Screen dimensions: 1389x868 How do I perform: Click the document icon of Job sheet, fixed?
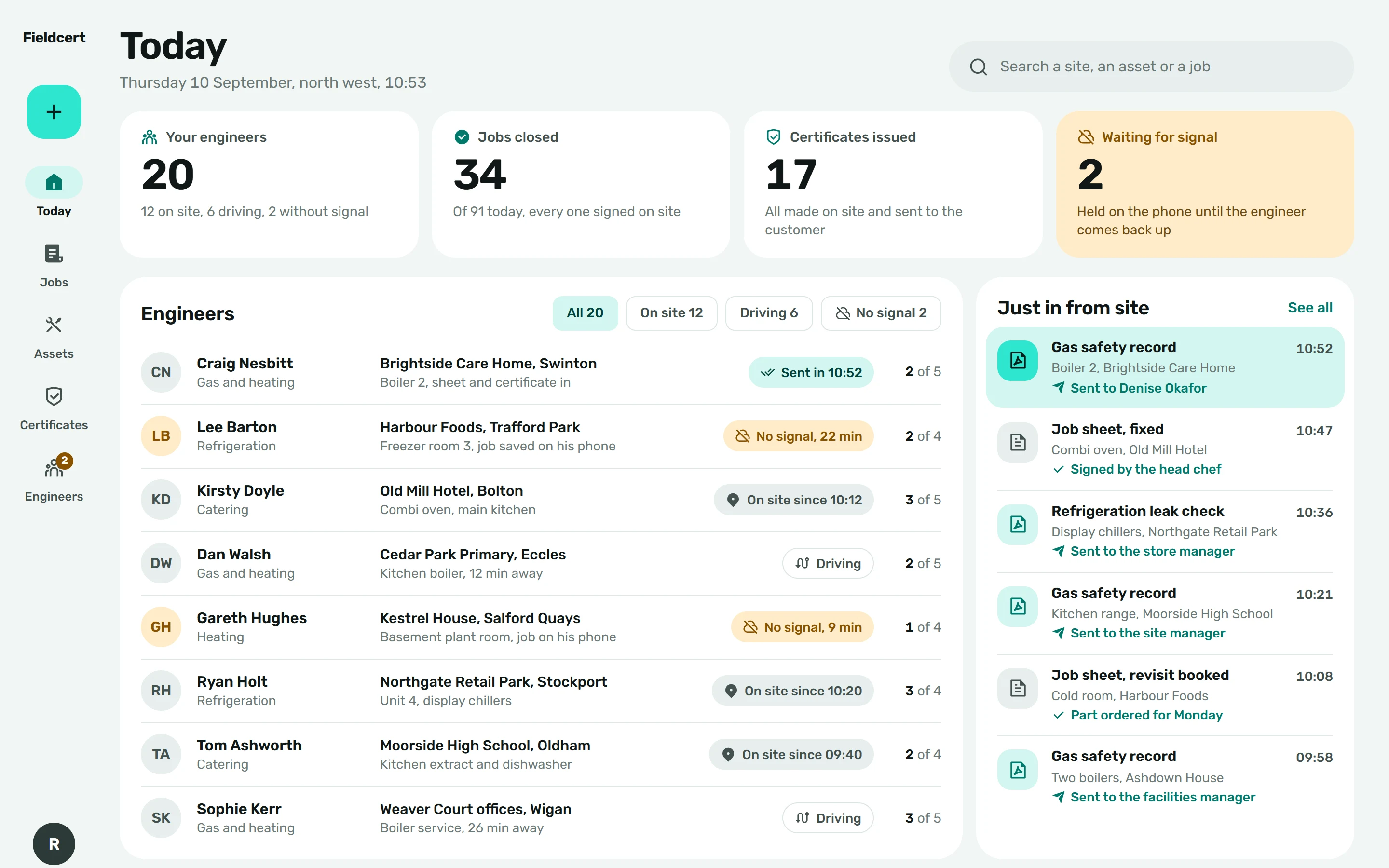click(x=1018, y=443)
